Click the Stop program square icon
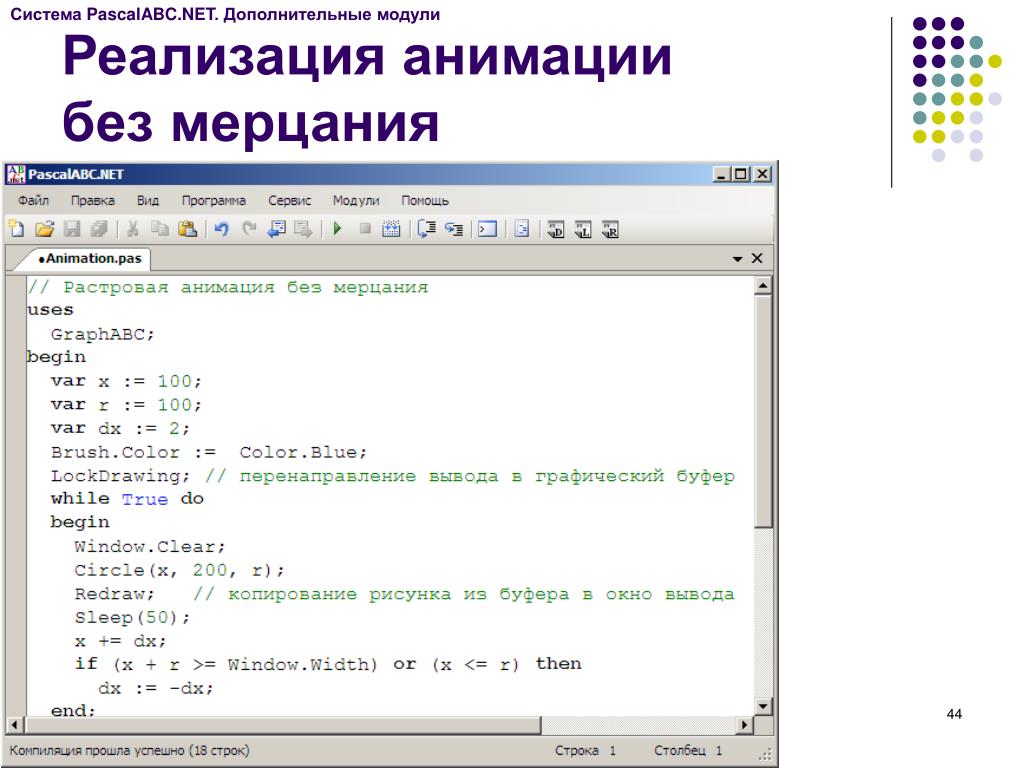This screenshot has height=768, width=1024. (365, 229)
